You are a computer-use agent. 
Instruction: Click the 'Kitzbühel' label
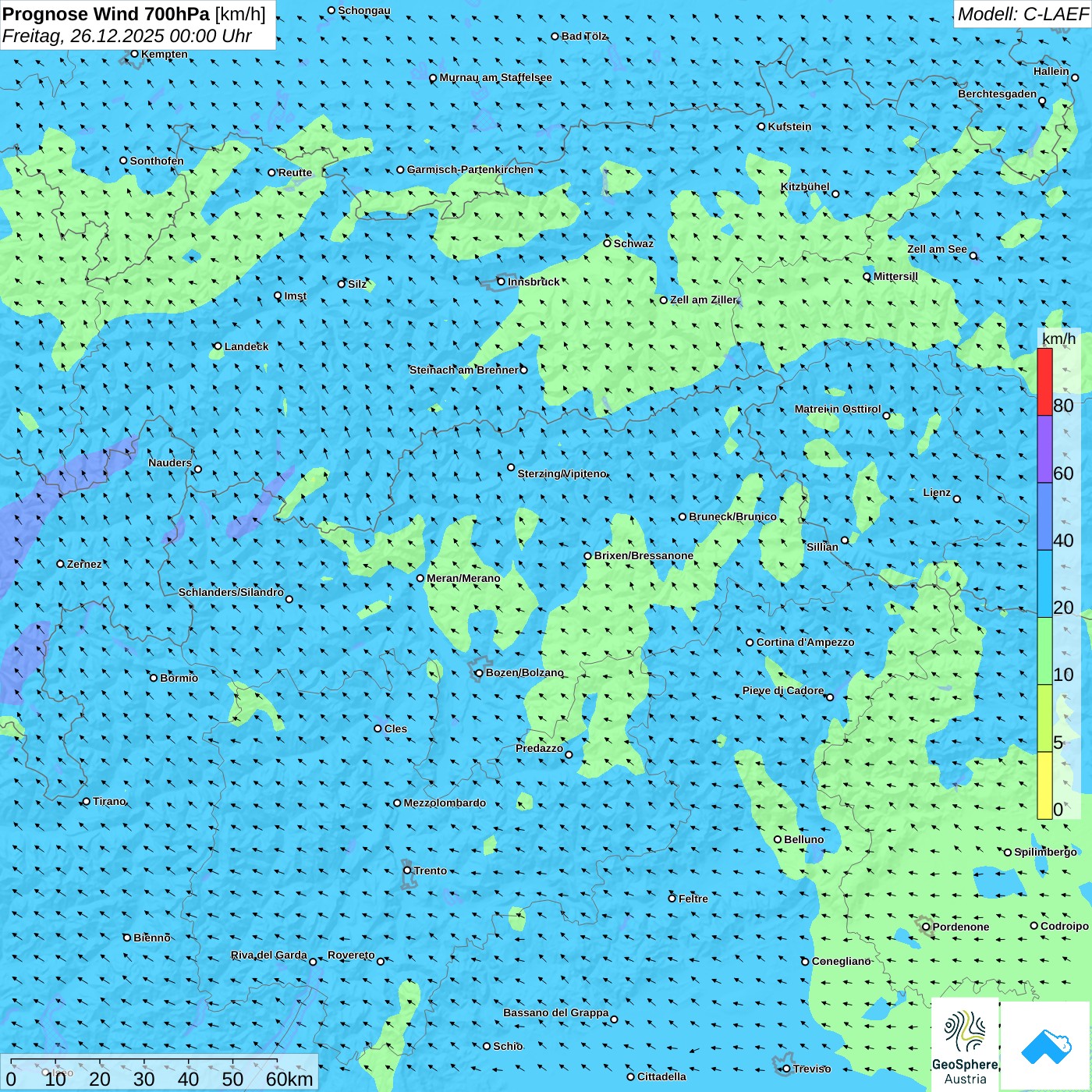coord(805,186)
